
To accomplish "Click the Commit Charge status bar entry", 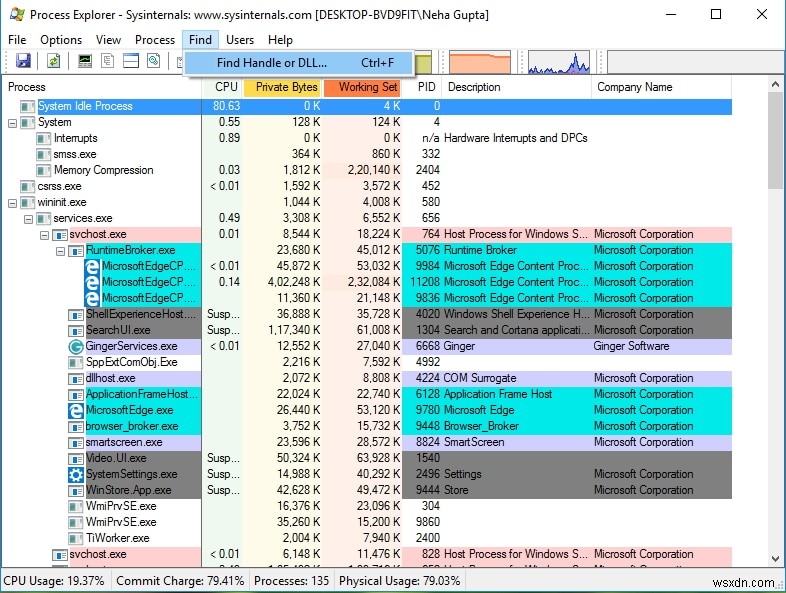I will click(180, 581).
